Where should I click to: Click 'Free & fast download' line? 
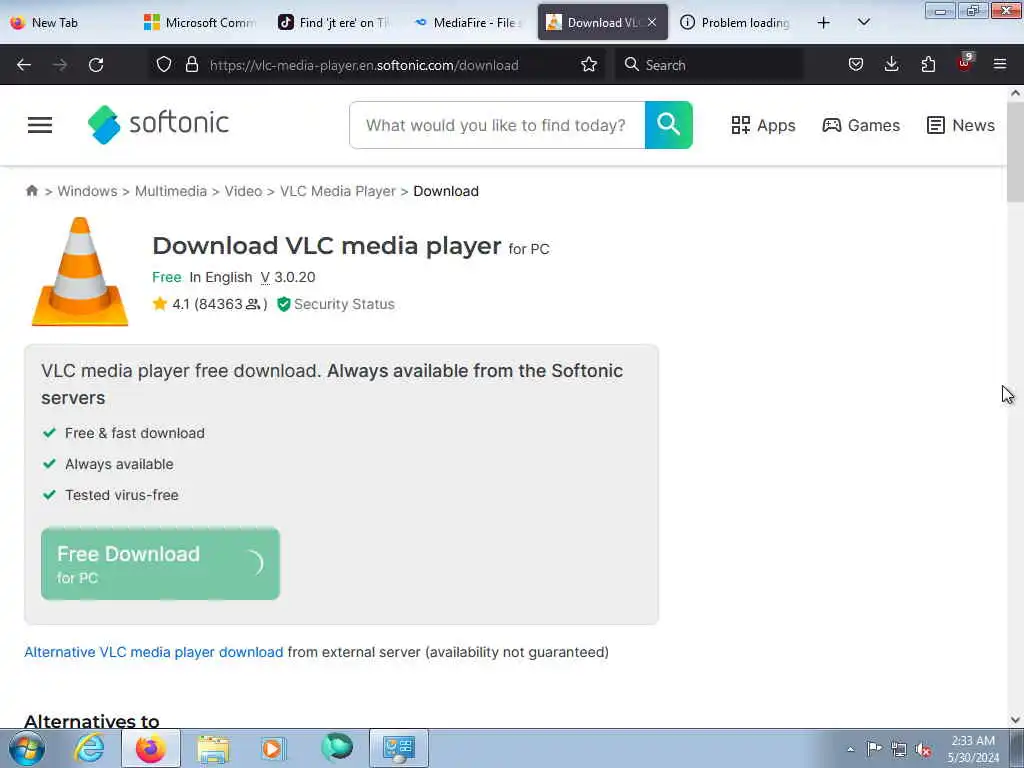[135, 433]
